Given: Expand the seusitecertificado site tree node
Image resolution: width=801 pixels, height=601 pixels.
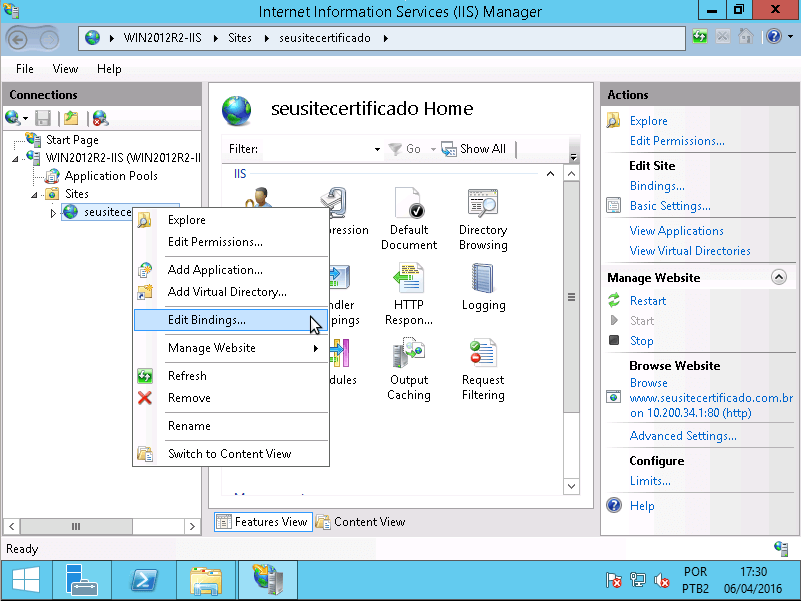Looking at the screenshot, I should click(x=53, y=213).
